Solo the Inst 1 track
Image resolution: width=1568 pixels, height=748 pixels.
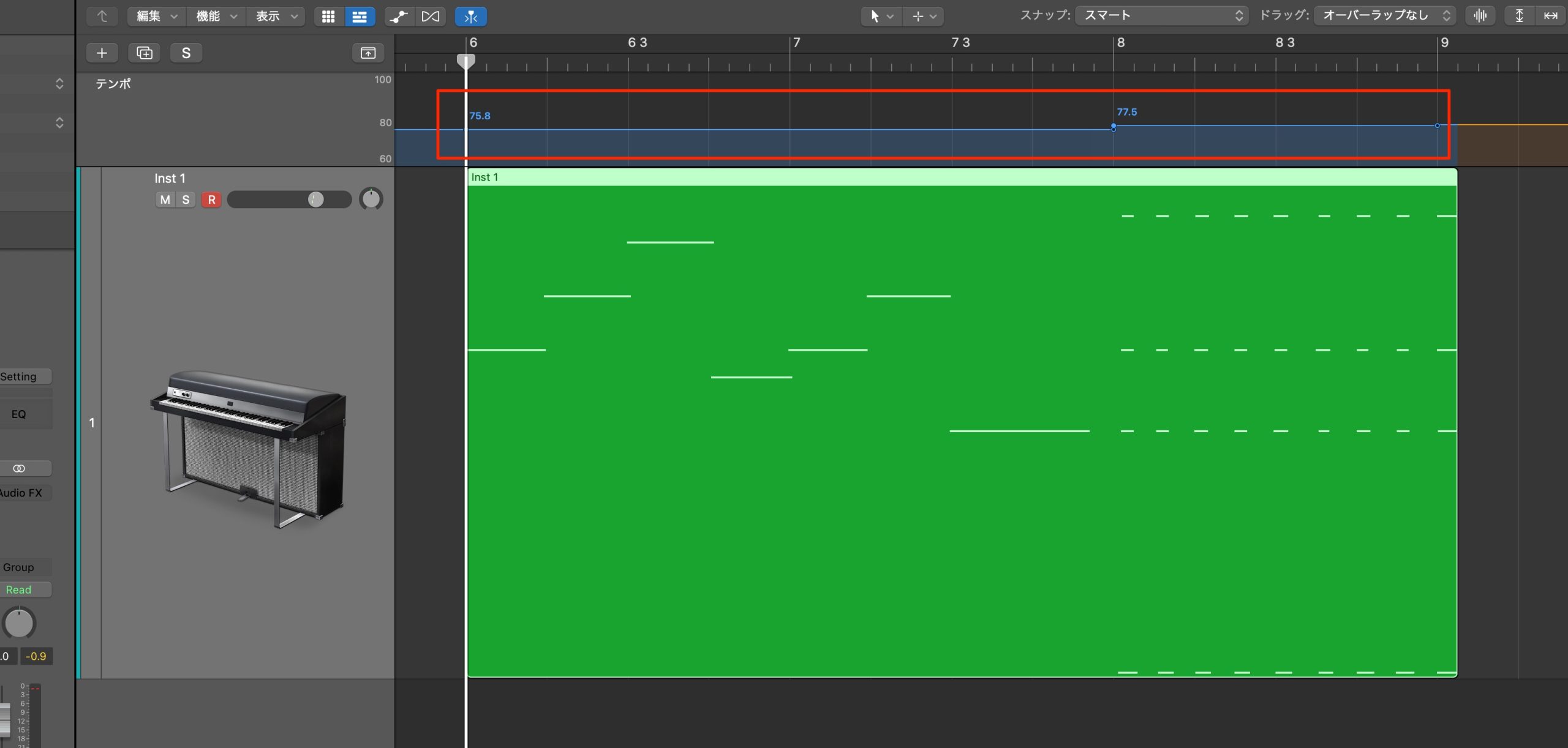click(186, 200)
